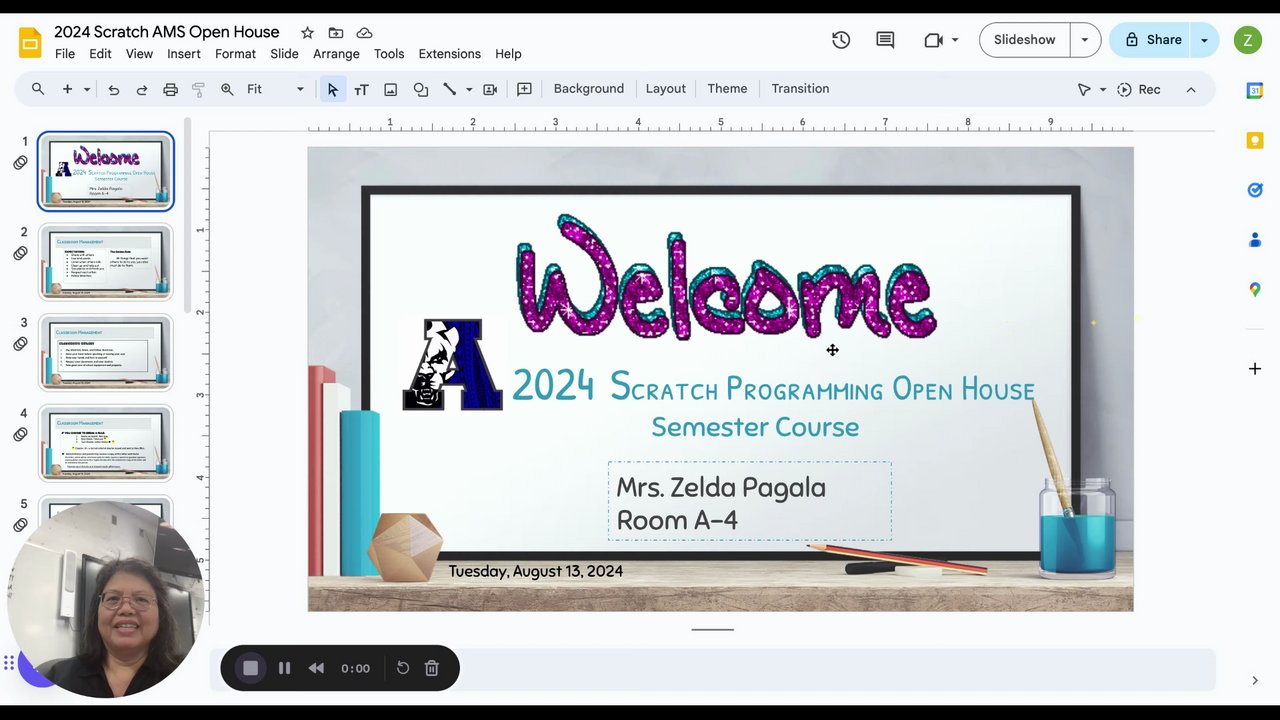
Task: Select slide 4 thumbnail
Action: (106, 443)
